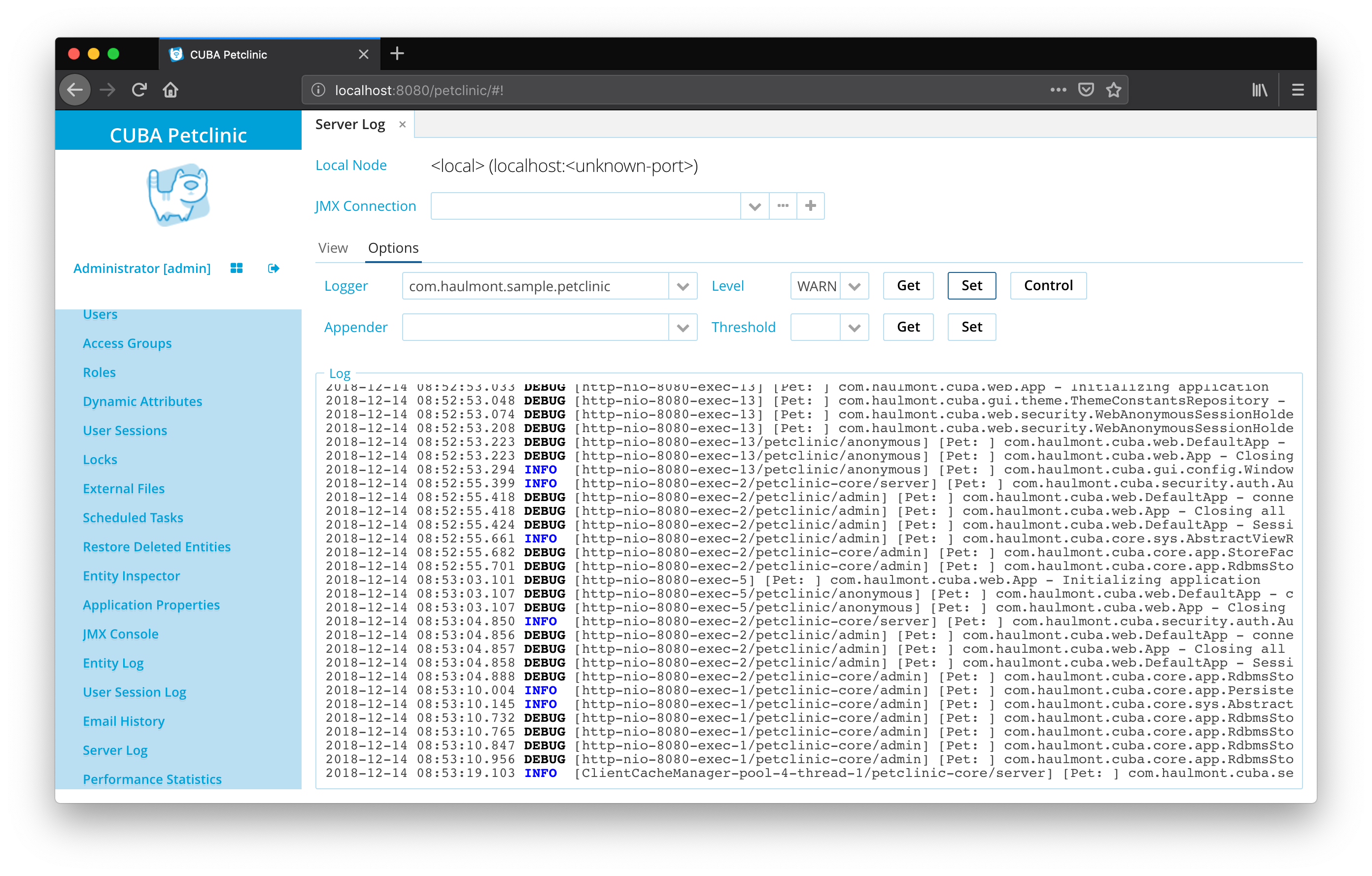Expand the Threshold dropdown
1372x876 pixels.
pyautogui.click(x=854, y=327)
